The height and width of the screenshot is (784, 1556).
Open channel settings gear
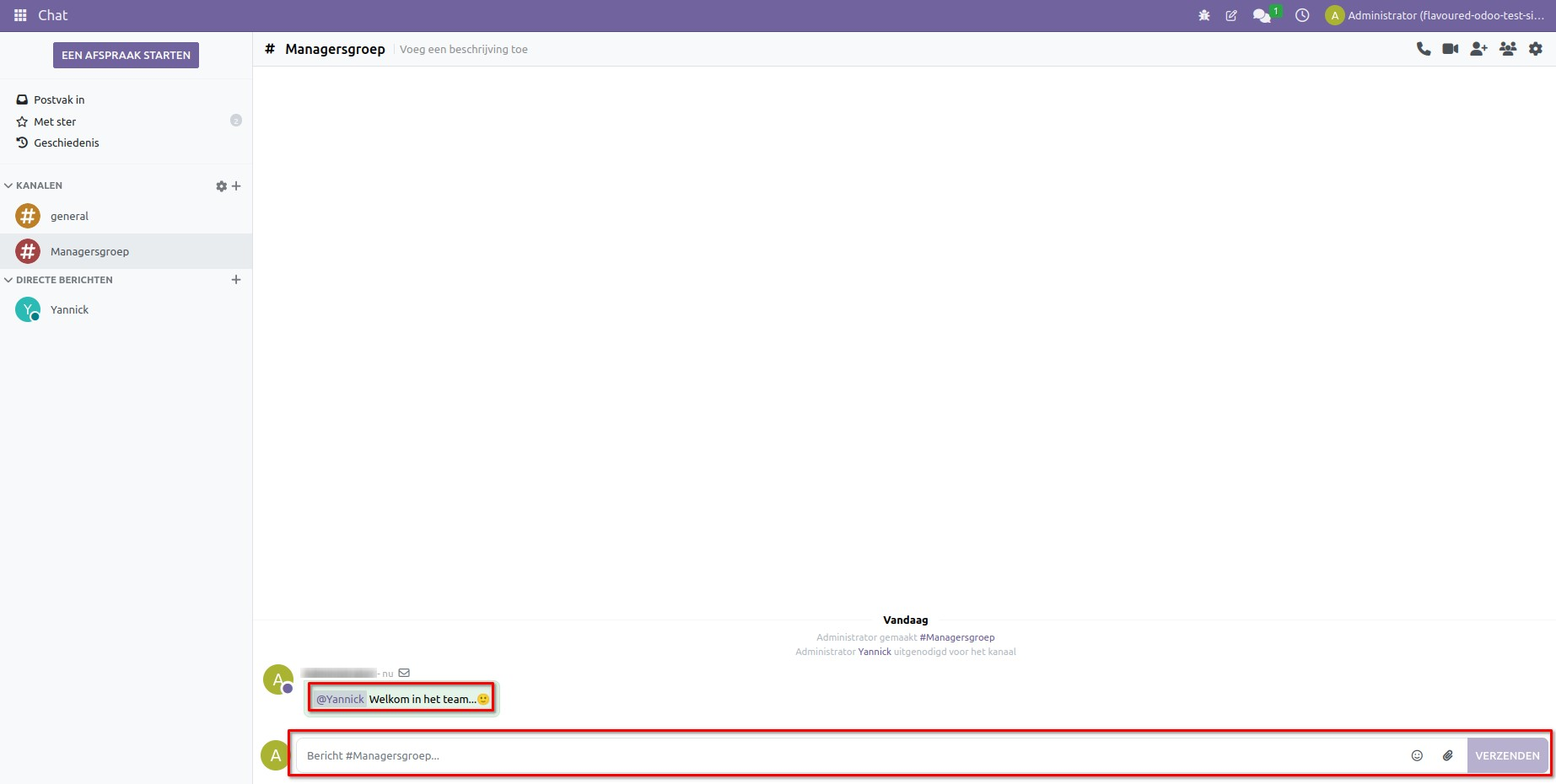pyautogui.click(x=1536, y=49)
